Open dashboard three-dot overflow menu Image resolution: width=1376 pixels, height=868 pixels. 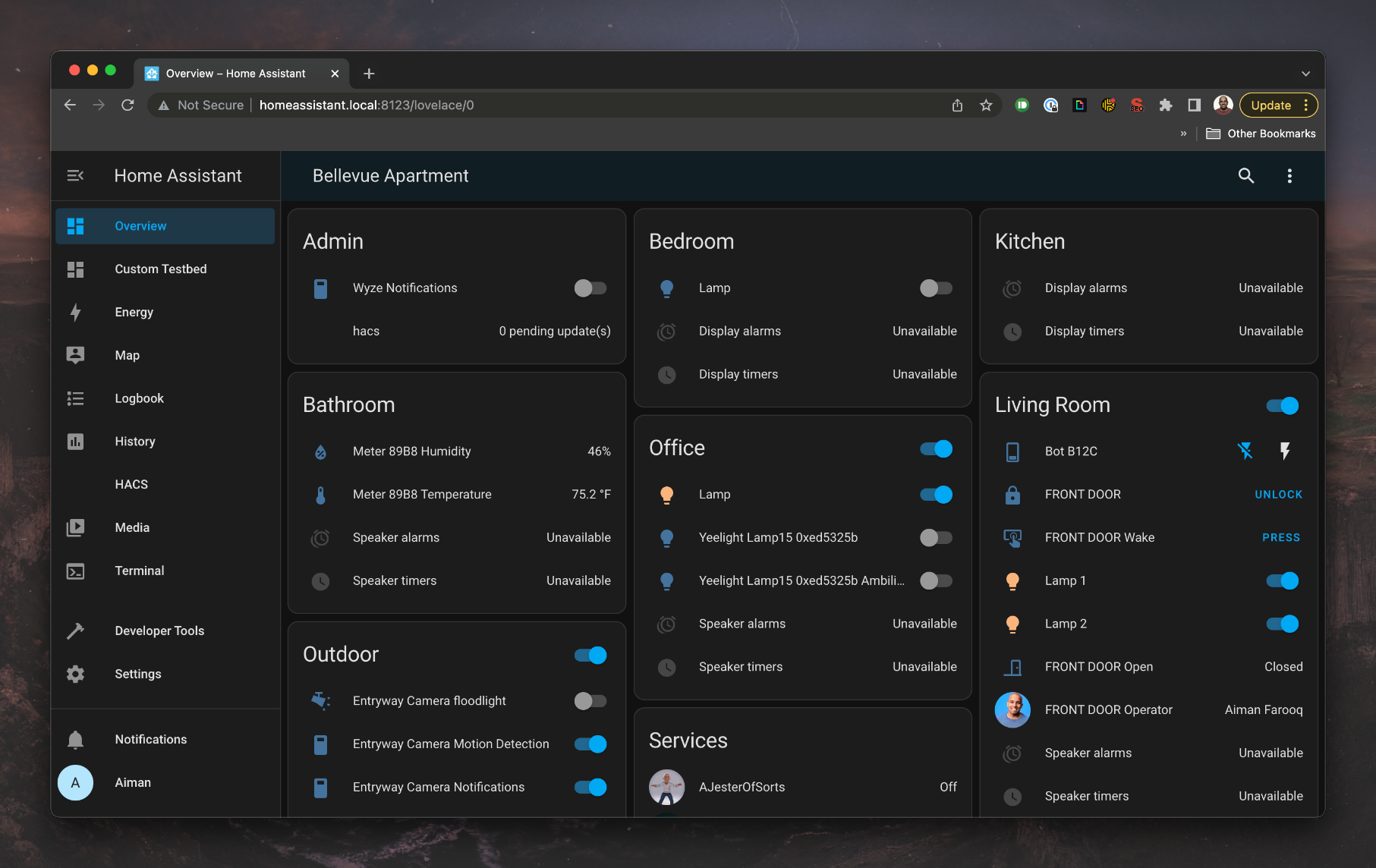tap(1289, 176)
